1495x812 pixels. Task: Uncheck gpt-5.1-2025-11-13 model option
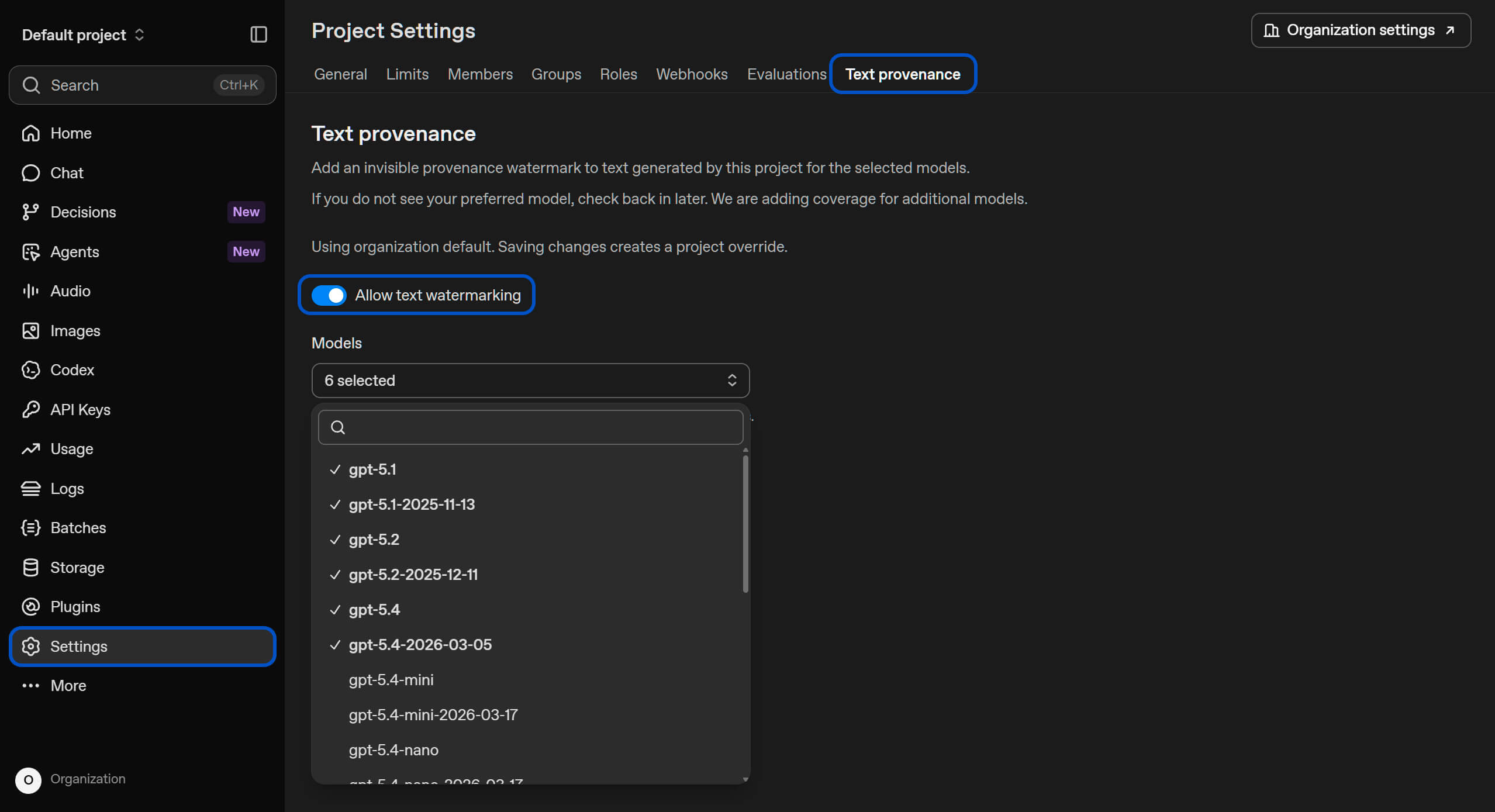click(x=530, y=505)
